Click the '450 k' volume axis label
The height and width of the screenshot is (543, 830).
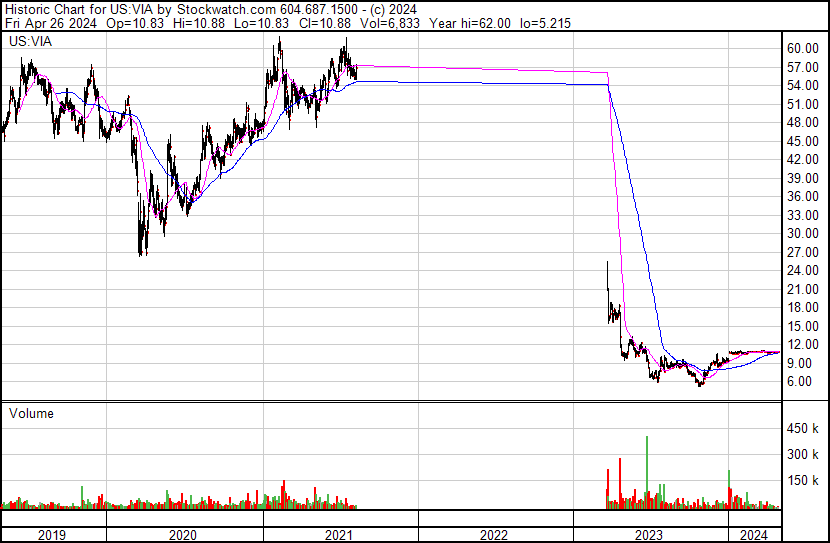(x=803, y=429)
